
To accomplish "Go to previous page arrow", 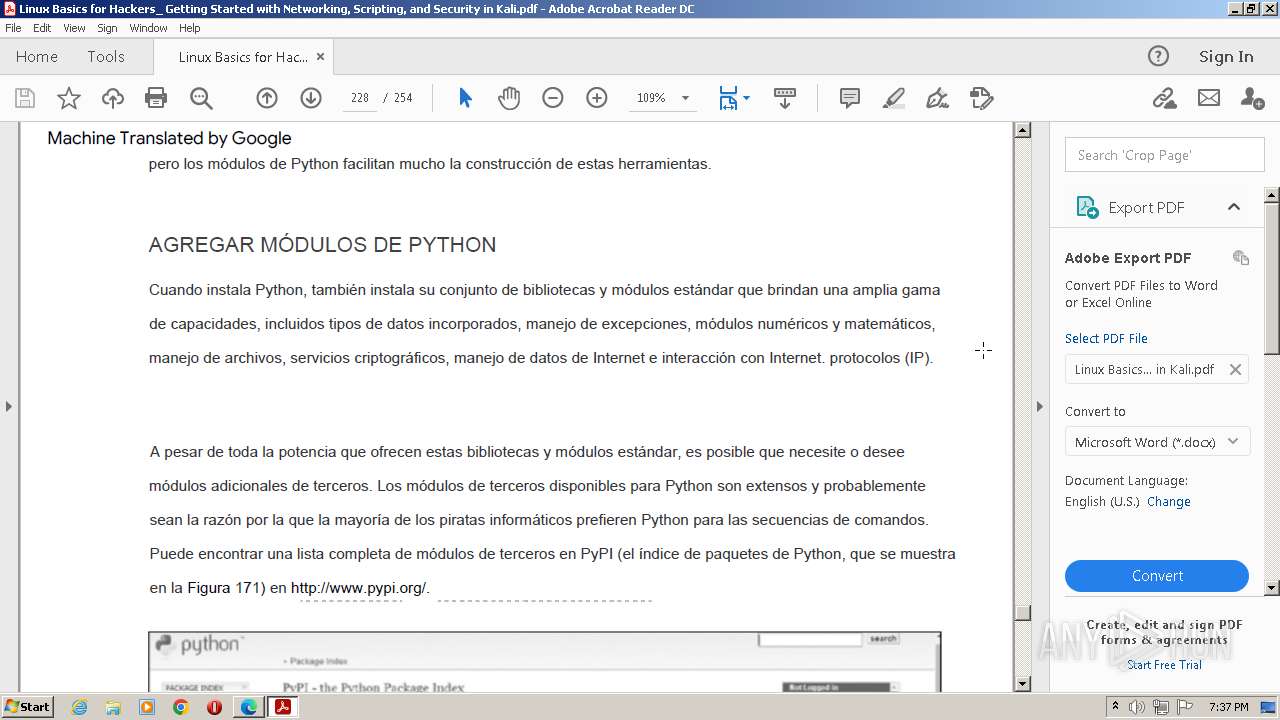I will tap(267, 98).
